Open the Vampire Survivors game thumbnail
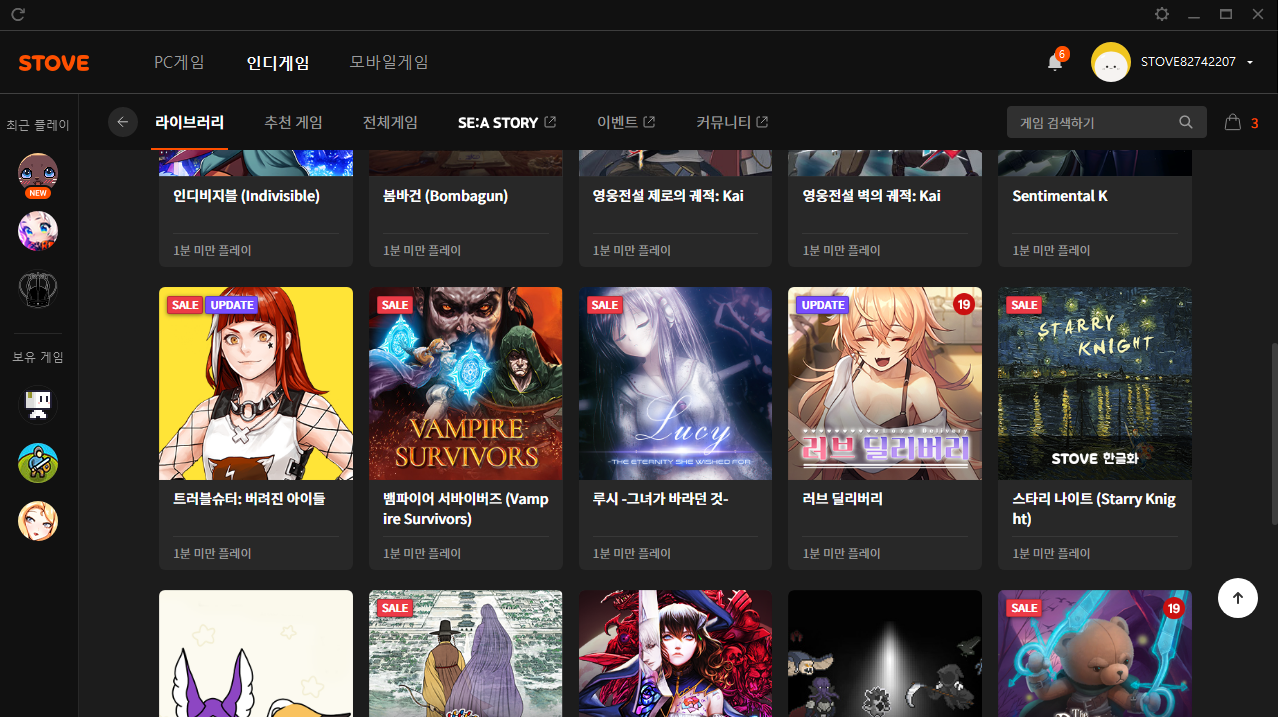The height and width of the screenshot is (717, 1278). (x=465, y=383)
